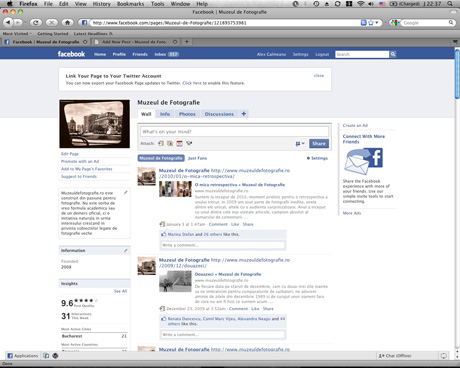Expand the Most Visited bookmarks folder
Viewport: 460px width, 368px height.
click(x=17, y=34)
